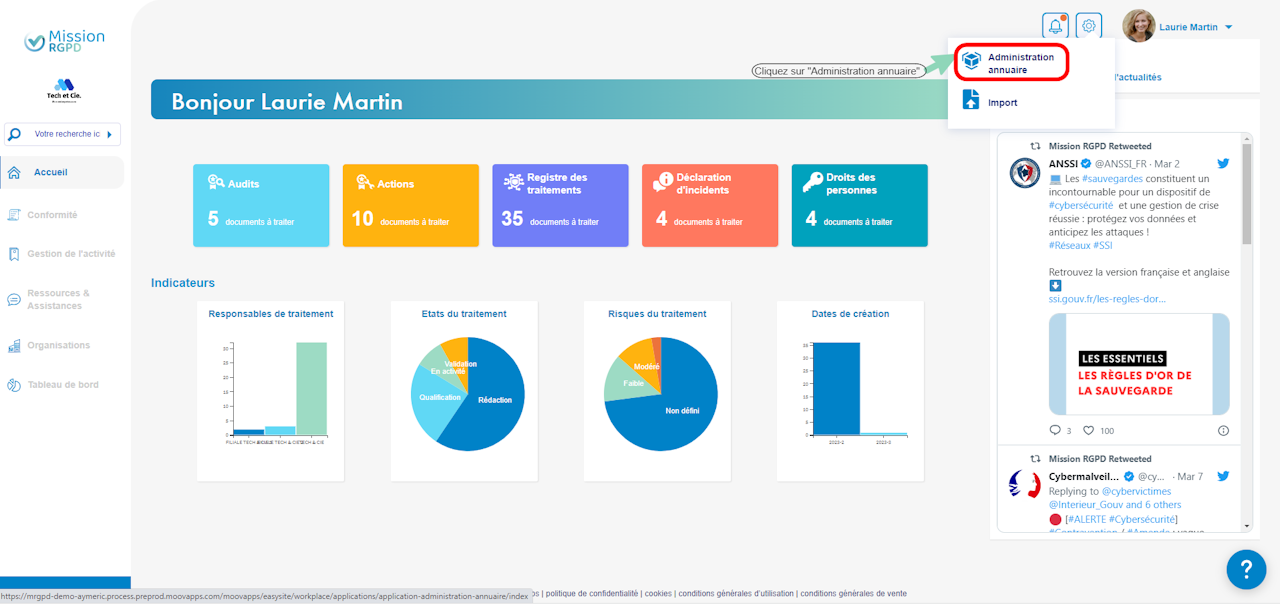This screenshot has width=1280, height=605.
Task: Click the help question mark button
Action: (1246, 569)
